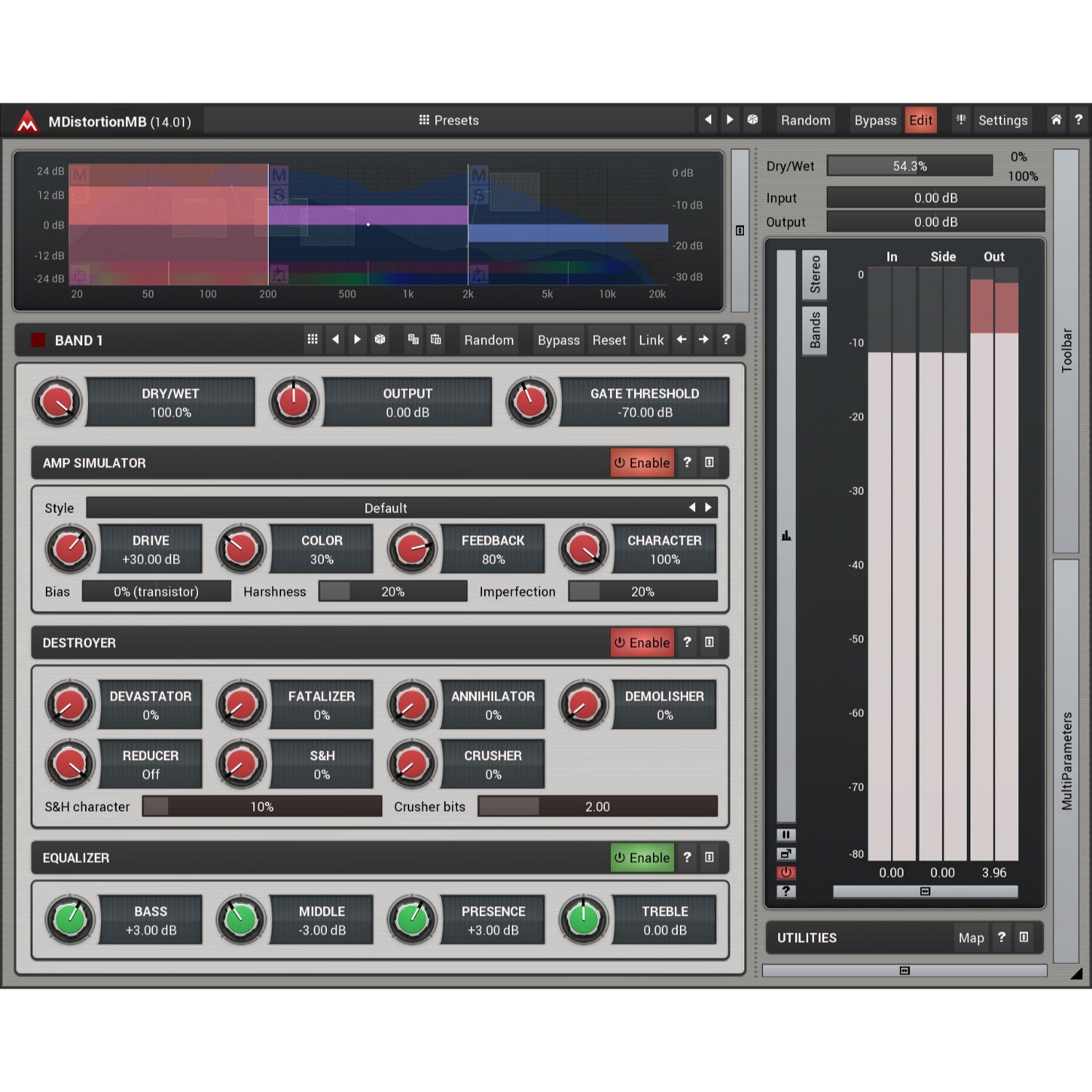Toggle the Amp Simulator Enable button
The image size is (1092, 1092).
point(642,463)
